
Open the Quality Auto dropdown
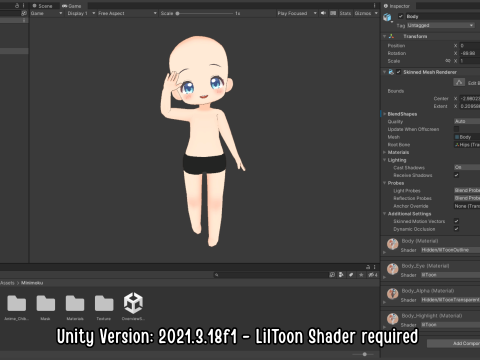467,121
